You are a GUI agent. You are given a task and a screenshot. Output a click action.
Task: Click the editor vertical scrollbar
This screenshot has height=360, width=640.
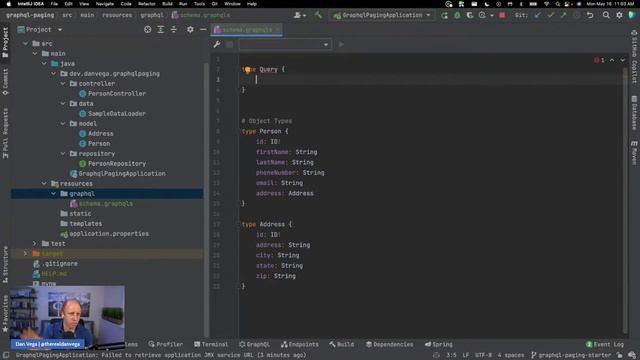tap(625, 200)
